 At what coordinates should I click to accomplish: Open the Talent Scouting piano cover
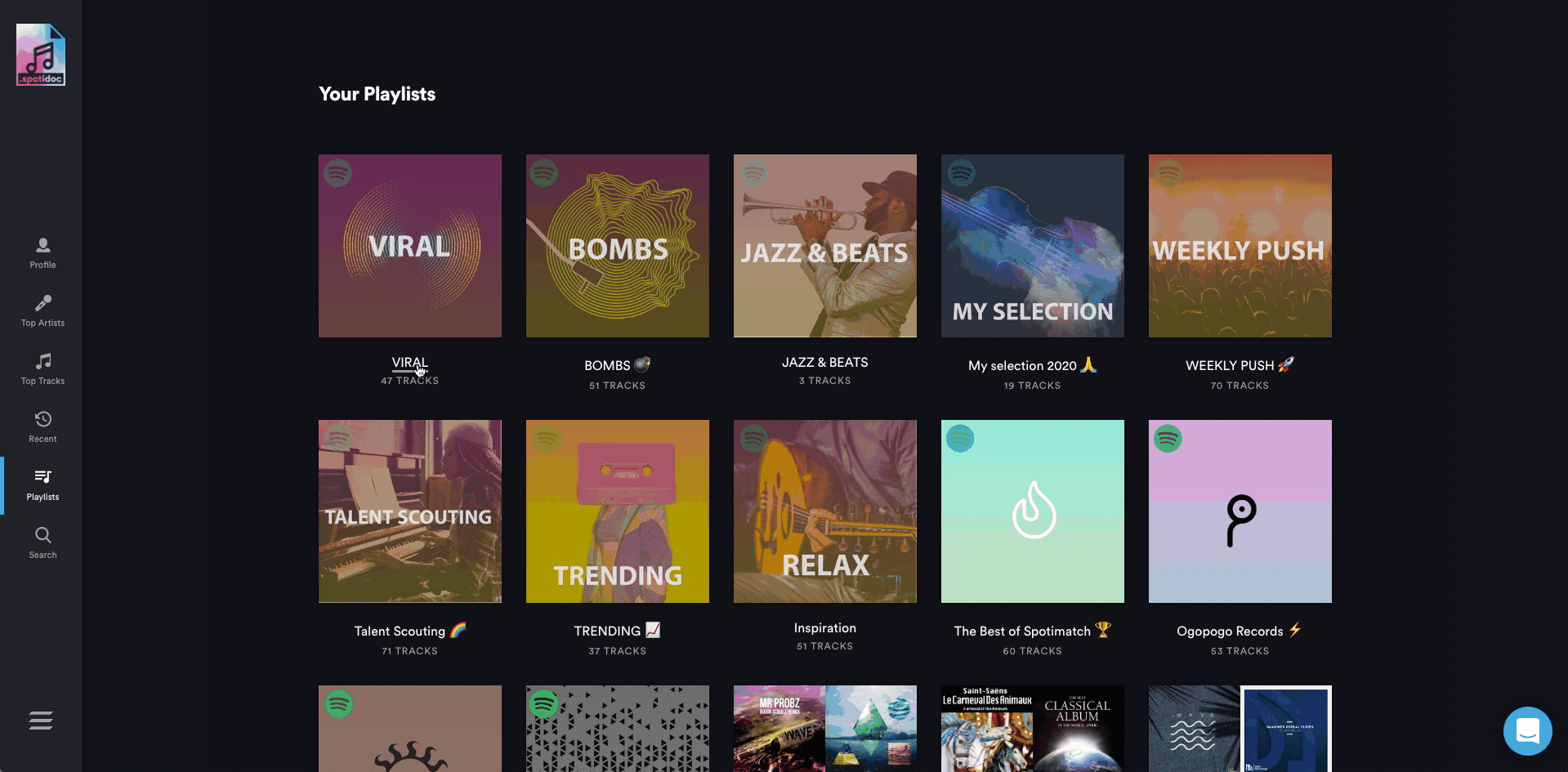pos(410,511)
